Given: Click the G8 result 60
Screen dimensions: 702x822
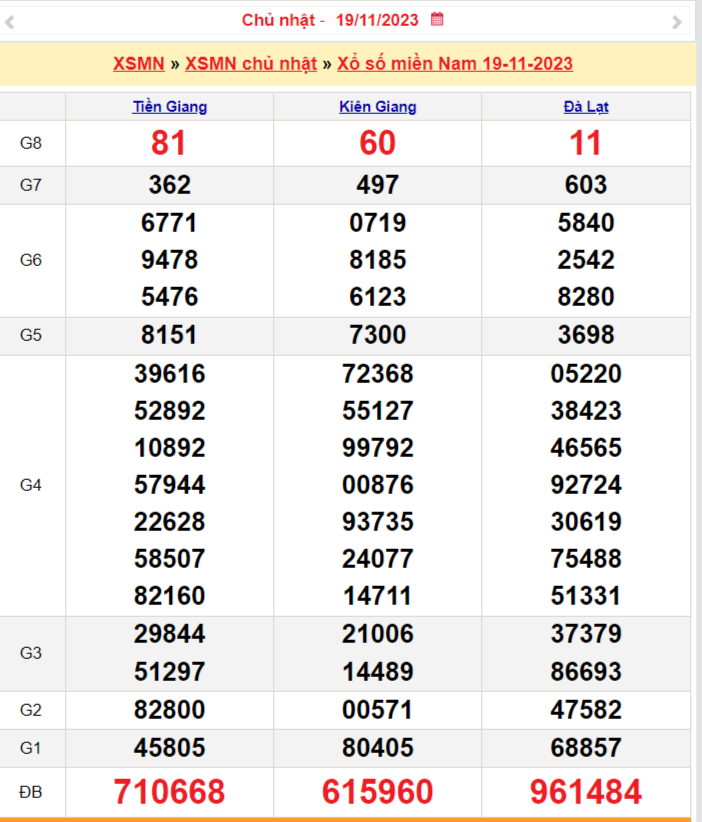Looking at the screenshot, I should [x=378, y=144].
